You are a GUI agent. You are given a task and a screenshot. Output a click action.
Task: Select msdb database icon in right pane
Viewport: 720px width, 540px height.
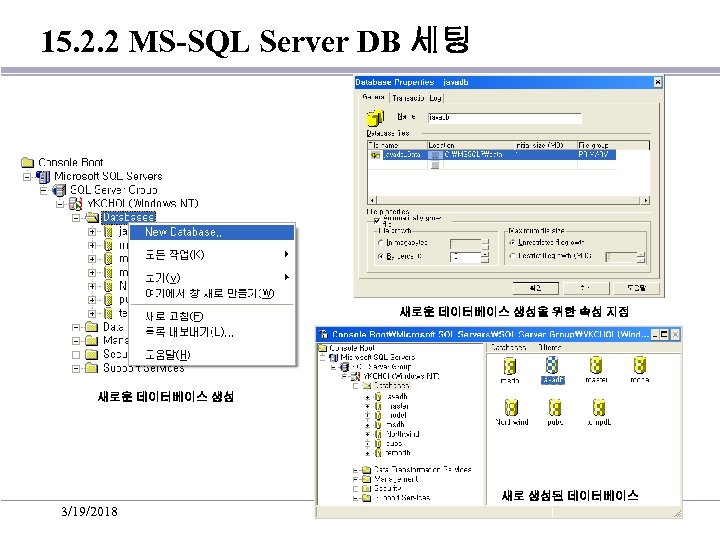pos(510,366)
